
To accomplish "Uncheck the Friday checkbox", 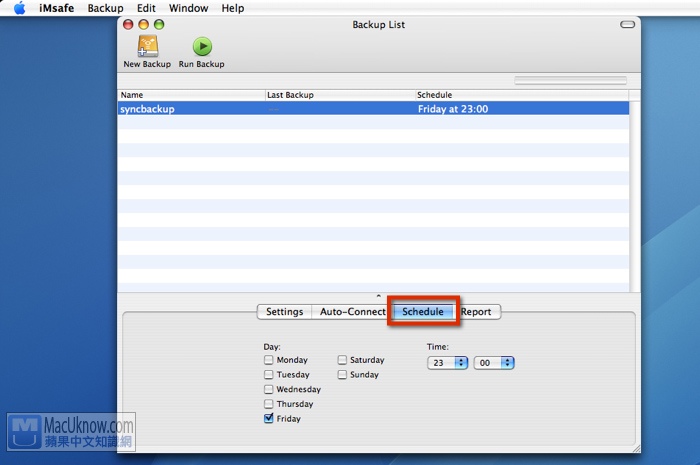I will coord(268,419).
